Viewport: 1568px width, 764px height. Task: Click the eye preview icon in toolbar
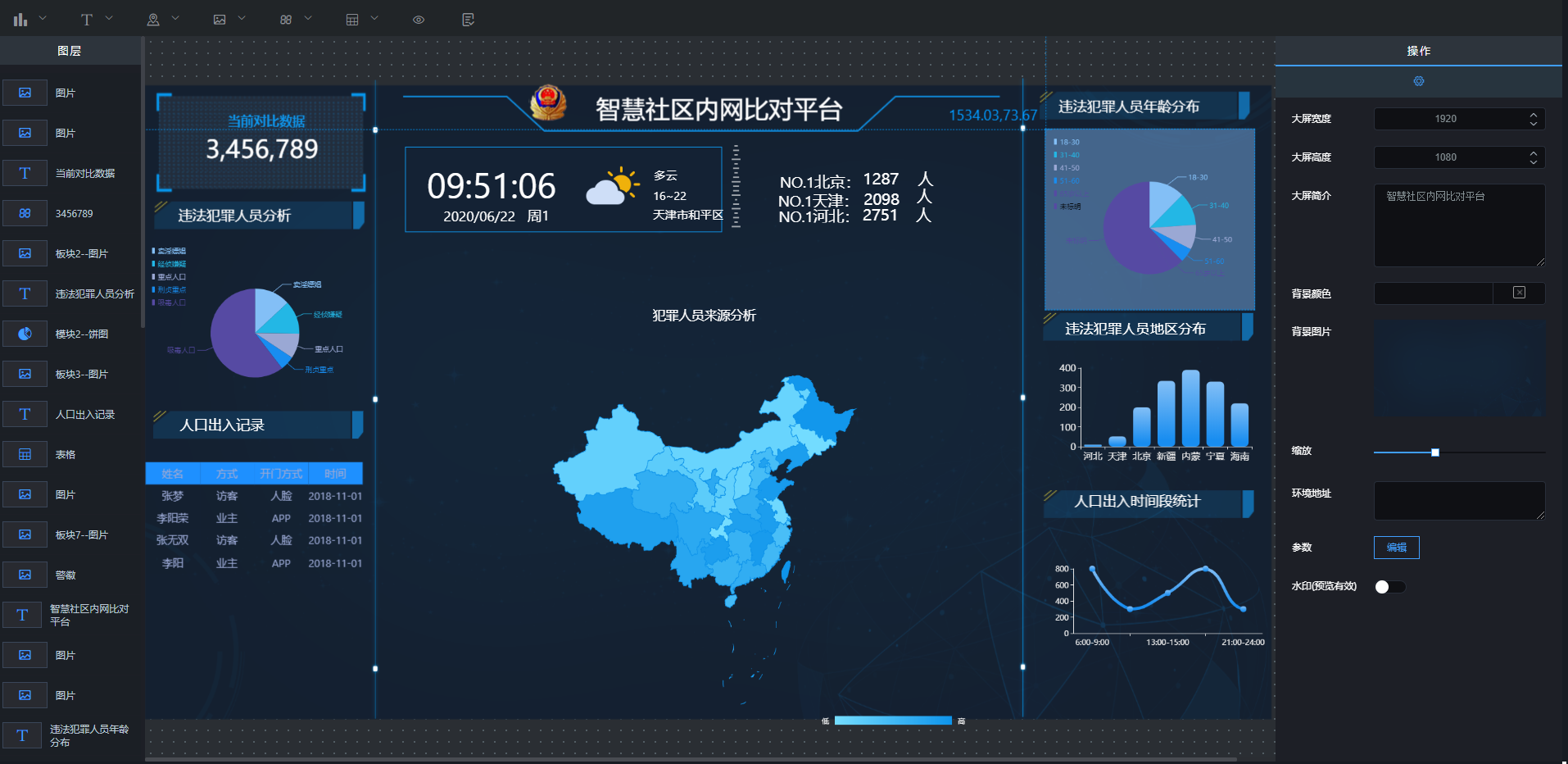419,19
